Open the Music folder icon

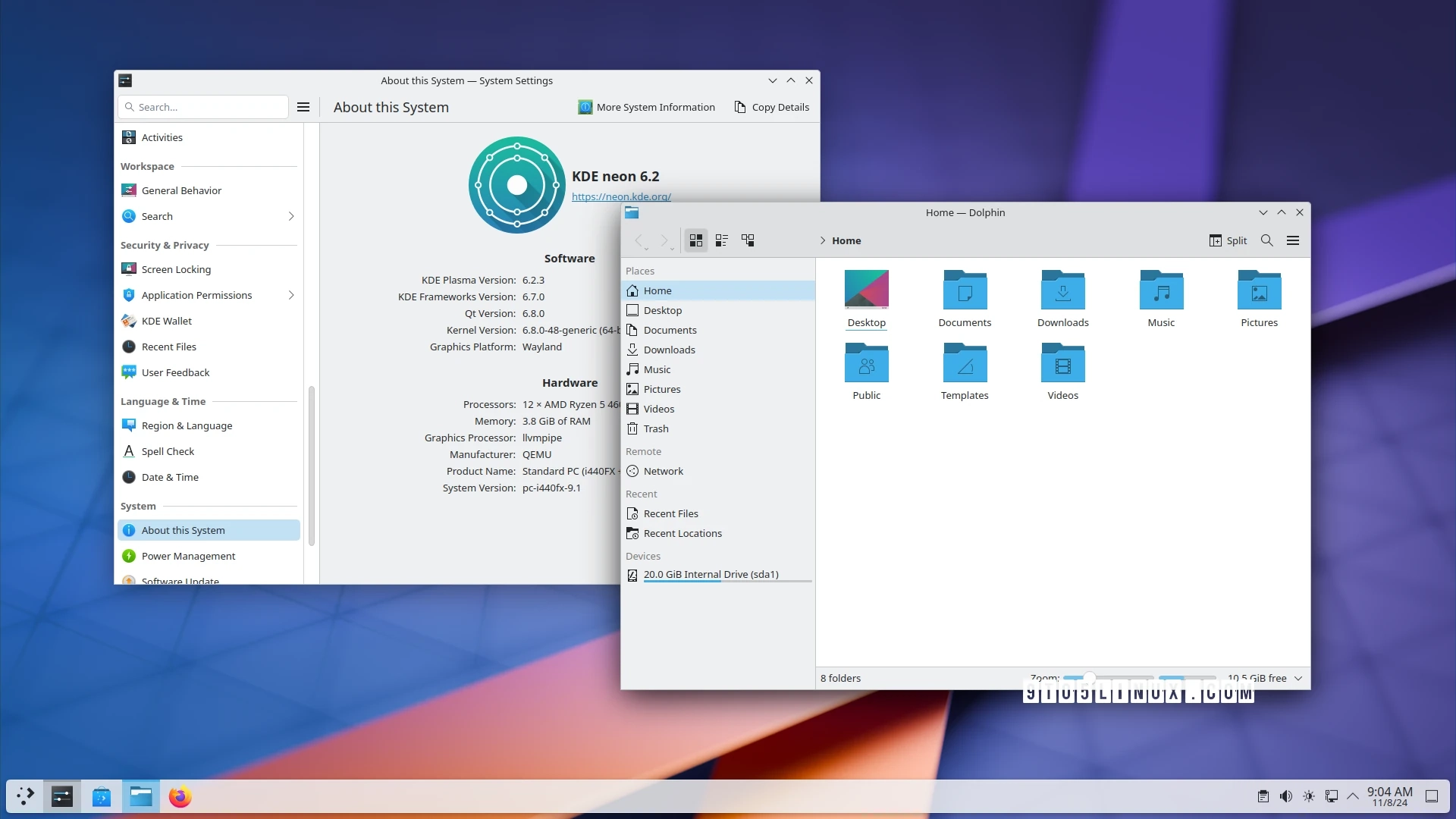(x=1161, y=290)
